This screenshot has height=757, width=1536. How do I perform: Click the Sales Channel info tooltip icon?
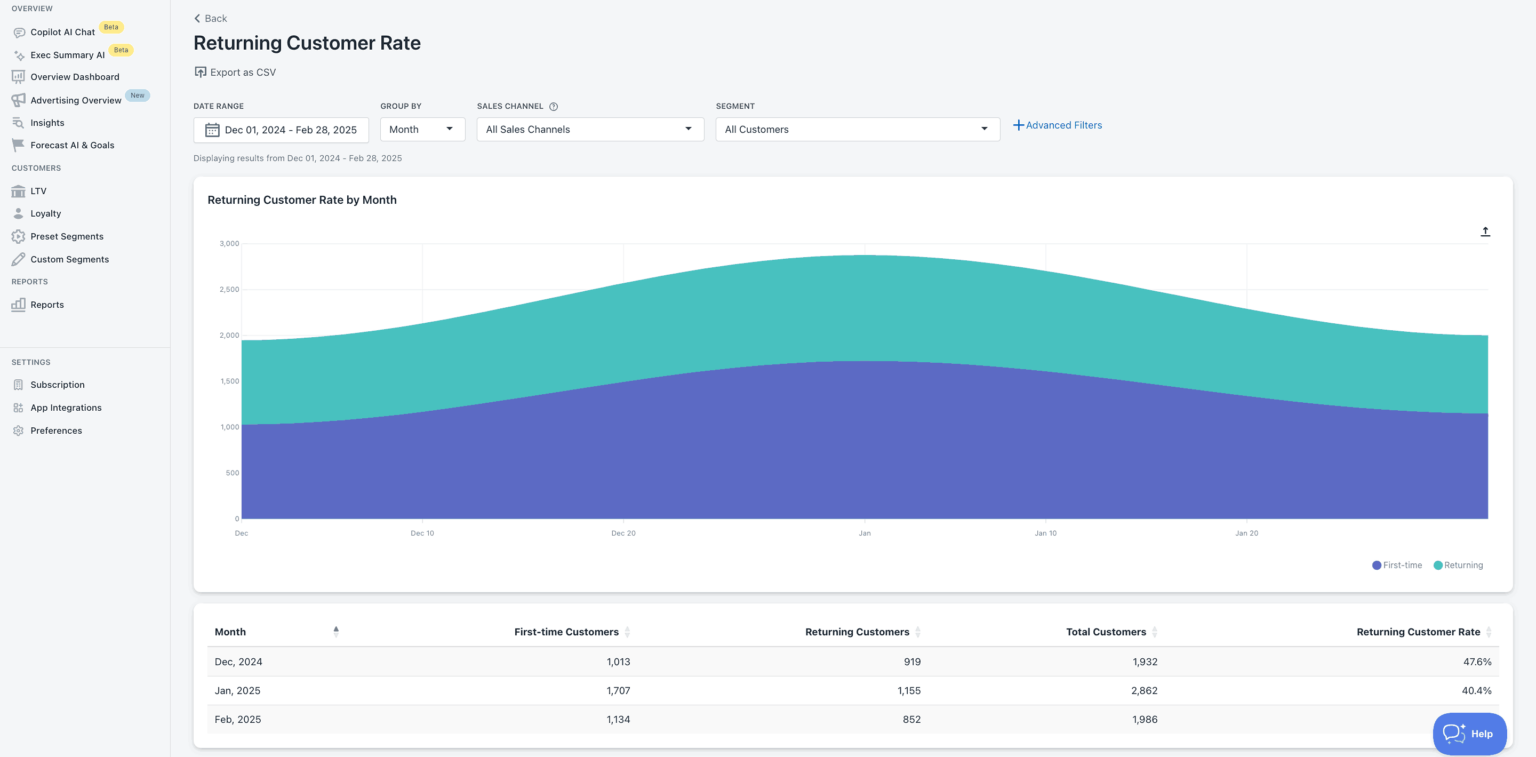pos(555,106)
